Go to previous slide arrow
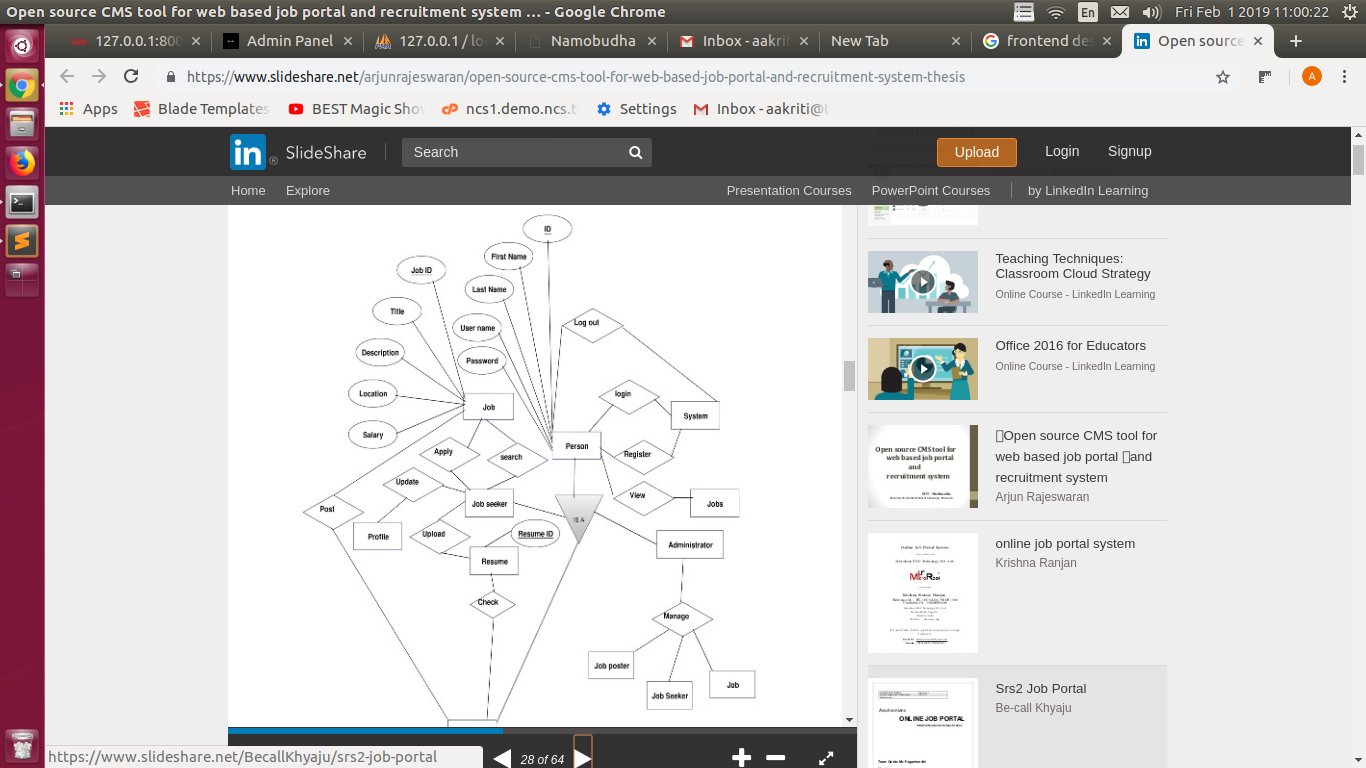This screenshot has width=1366, height=768. 502,758
